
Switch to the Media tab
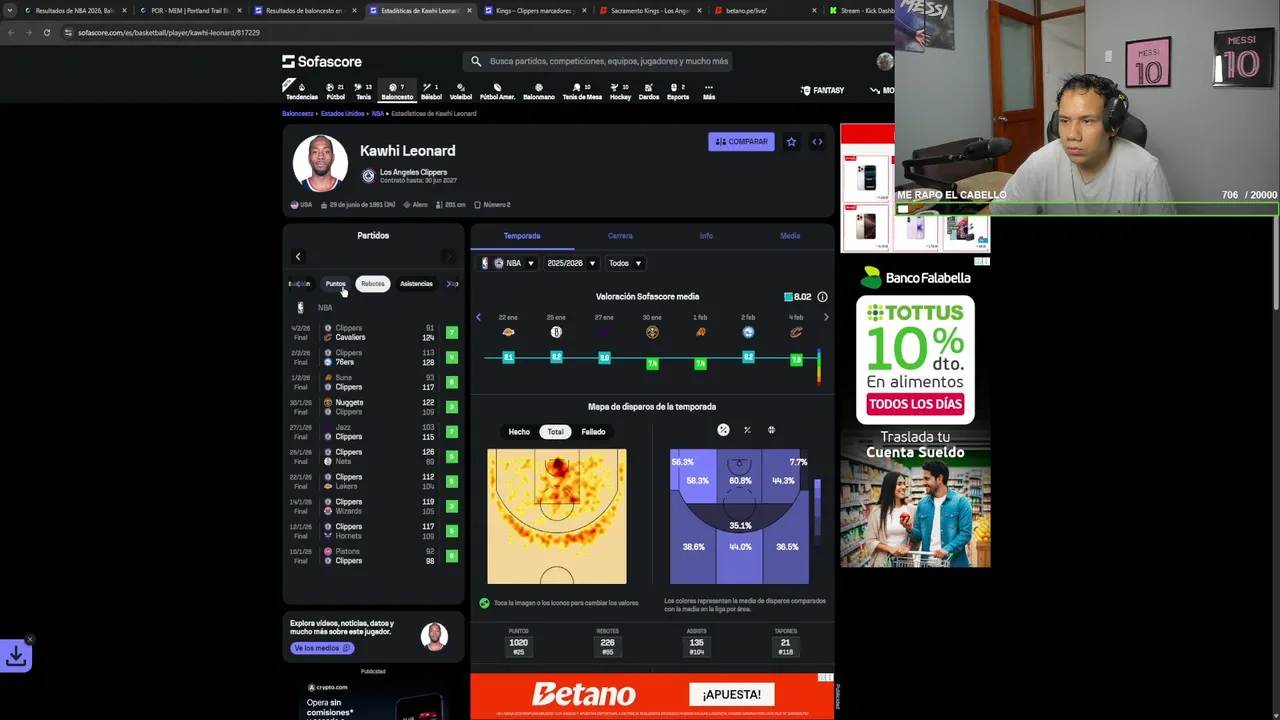[x=790, y=236]
